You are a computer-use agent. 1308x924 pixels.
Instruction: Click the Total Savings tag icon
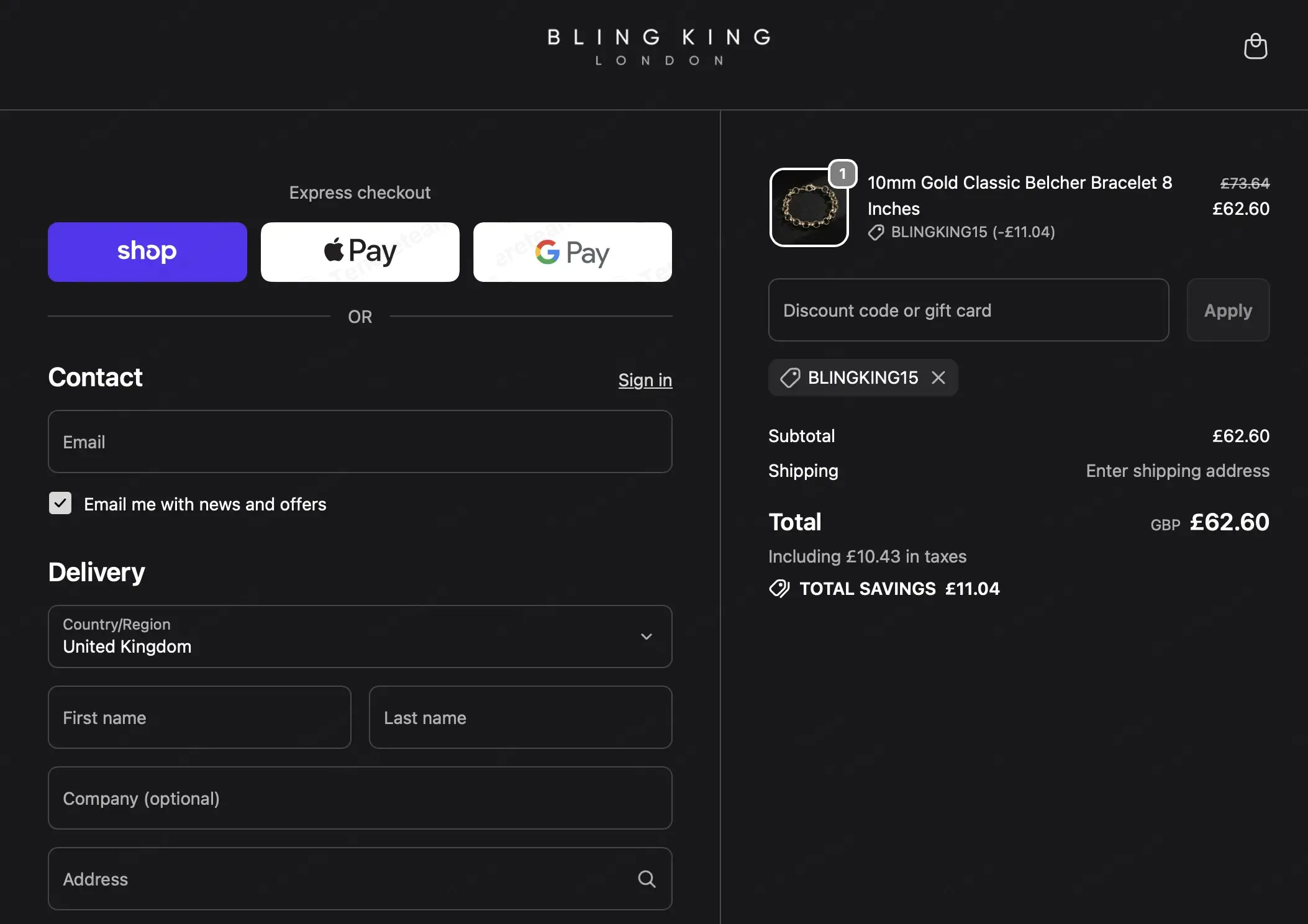(x=779, y=588)
